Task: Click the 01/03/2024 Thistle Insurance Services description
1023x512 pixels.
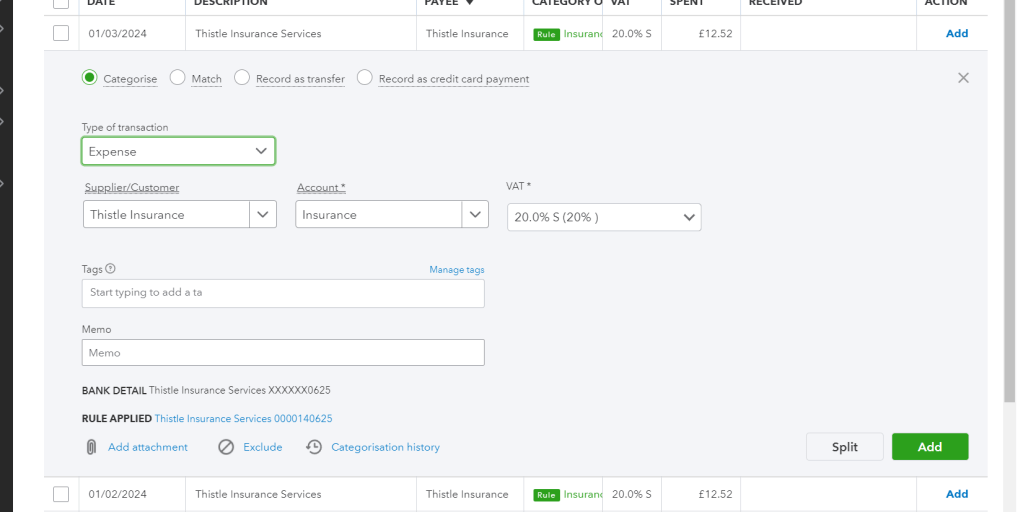Action: [x=258, y=33]
